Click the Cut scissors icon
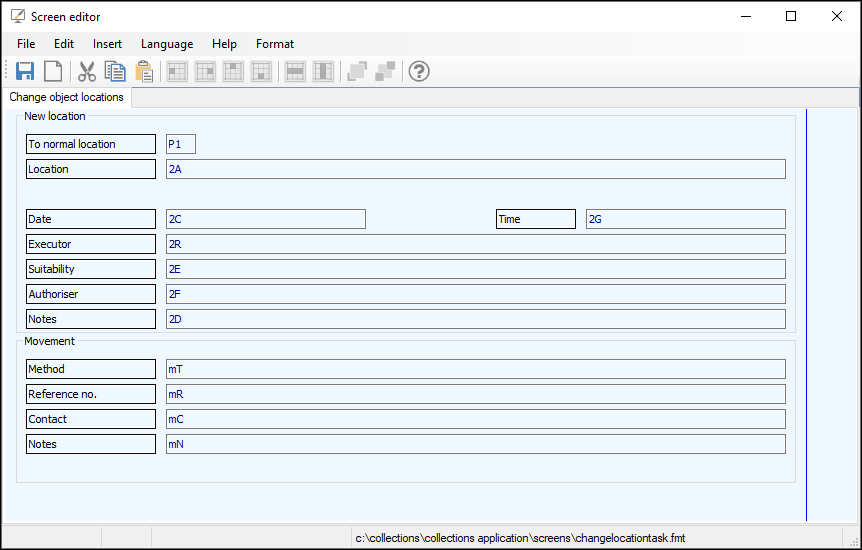Viewport: 862px width, 550px height. 87,72
